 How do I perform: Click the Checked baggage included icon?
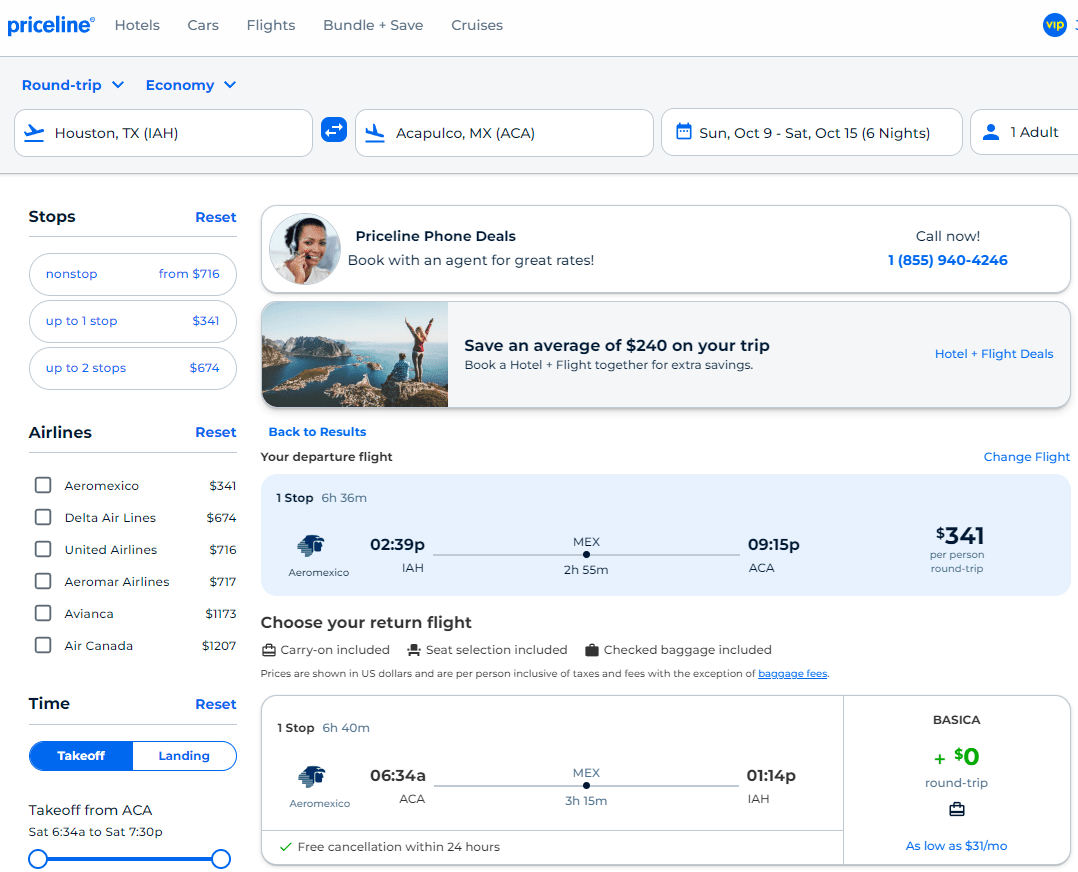pyautogui.click(x=591, y=650)
